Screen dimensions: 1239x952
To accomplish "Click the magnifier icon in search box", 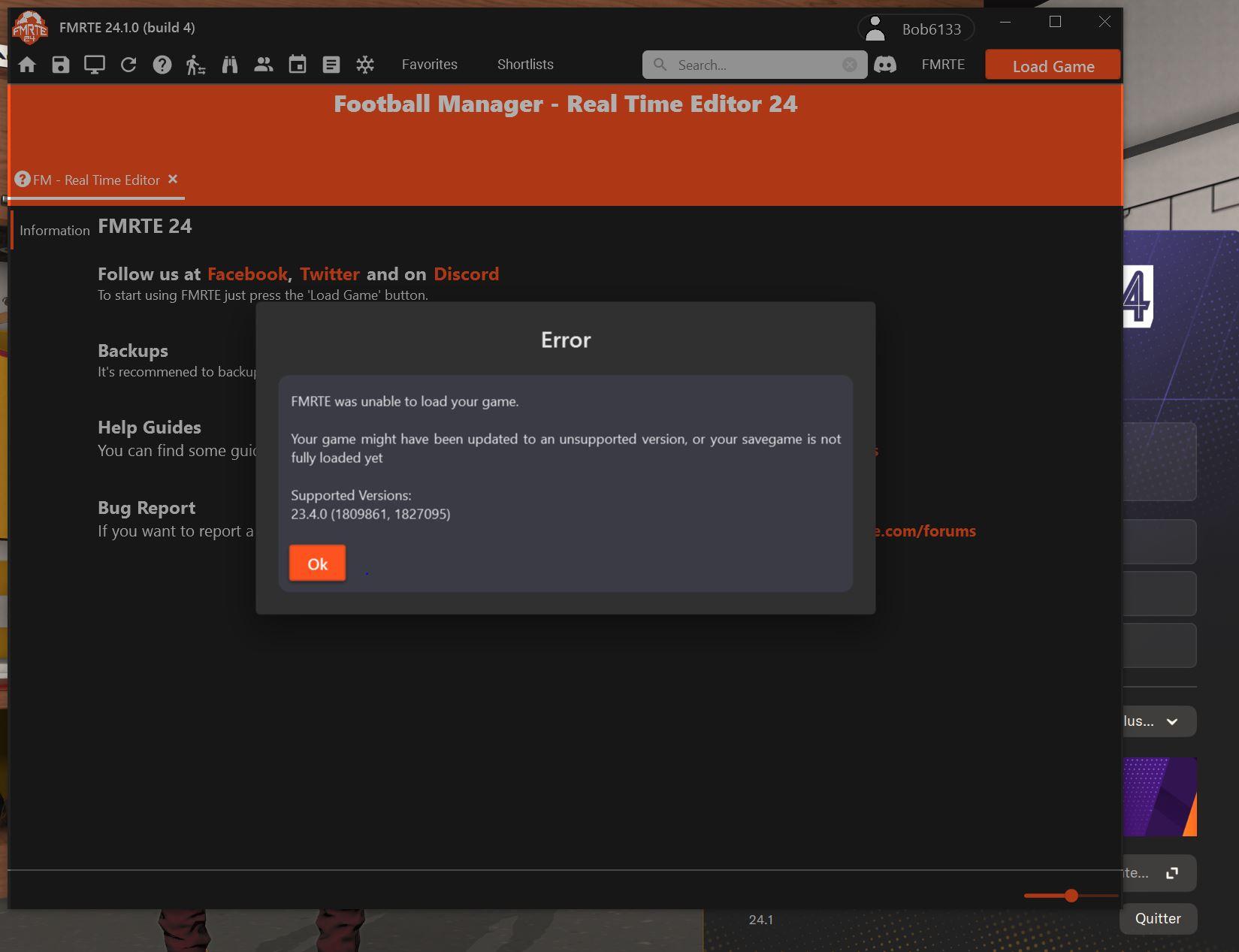I will click(x=660, y=65).
